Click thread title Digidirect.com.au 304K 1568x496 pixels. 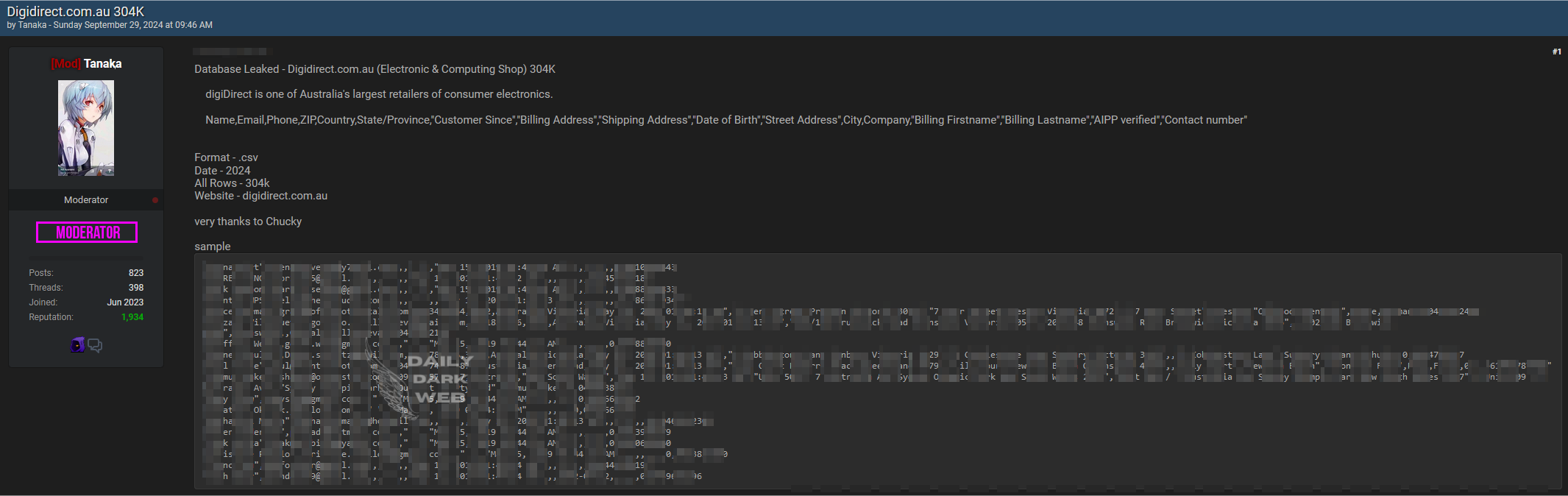[76, 12]
